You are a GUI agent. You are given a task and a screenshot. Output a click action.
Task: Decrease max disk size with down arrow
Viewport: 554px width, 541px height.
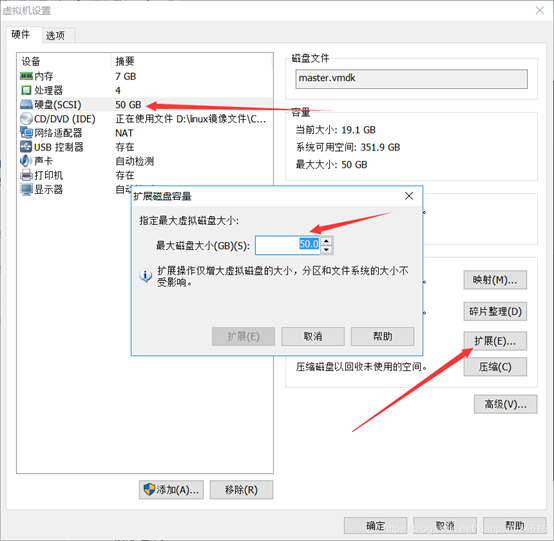coord(326,250)
